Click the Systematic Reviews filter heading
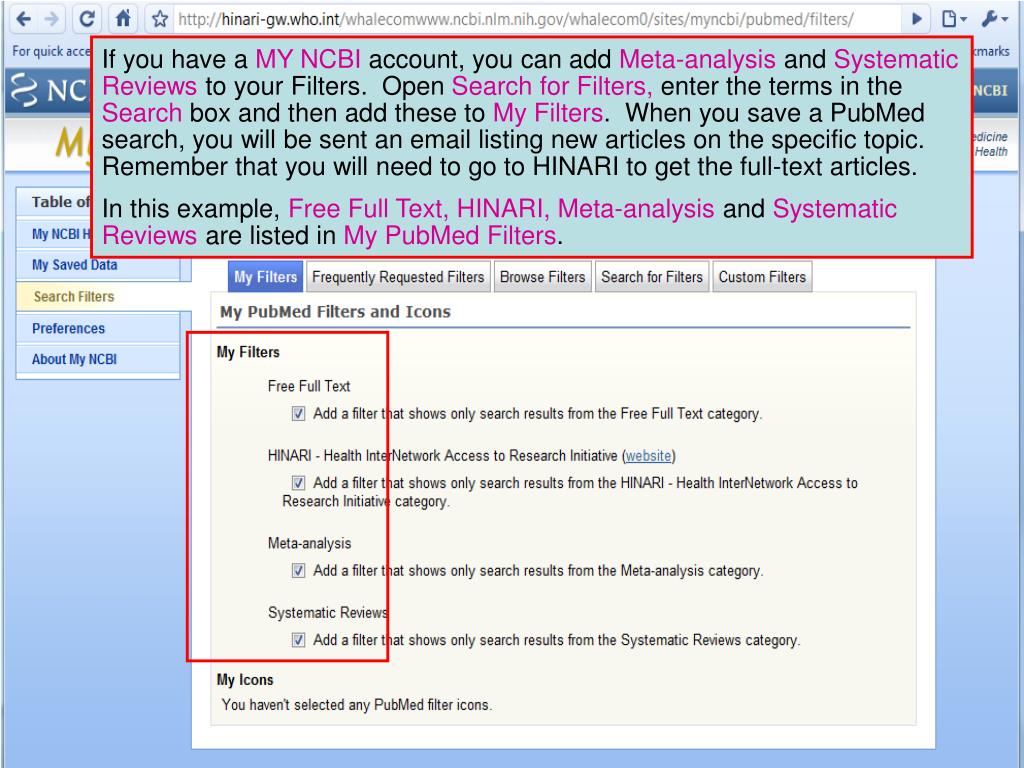Screen dimensions: 1024x768 coord(328,612)
